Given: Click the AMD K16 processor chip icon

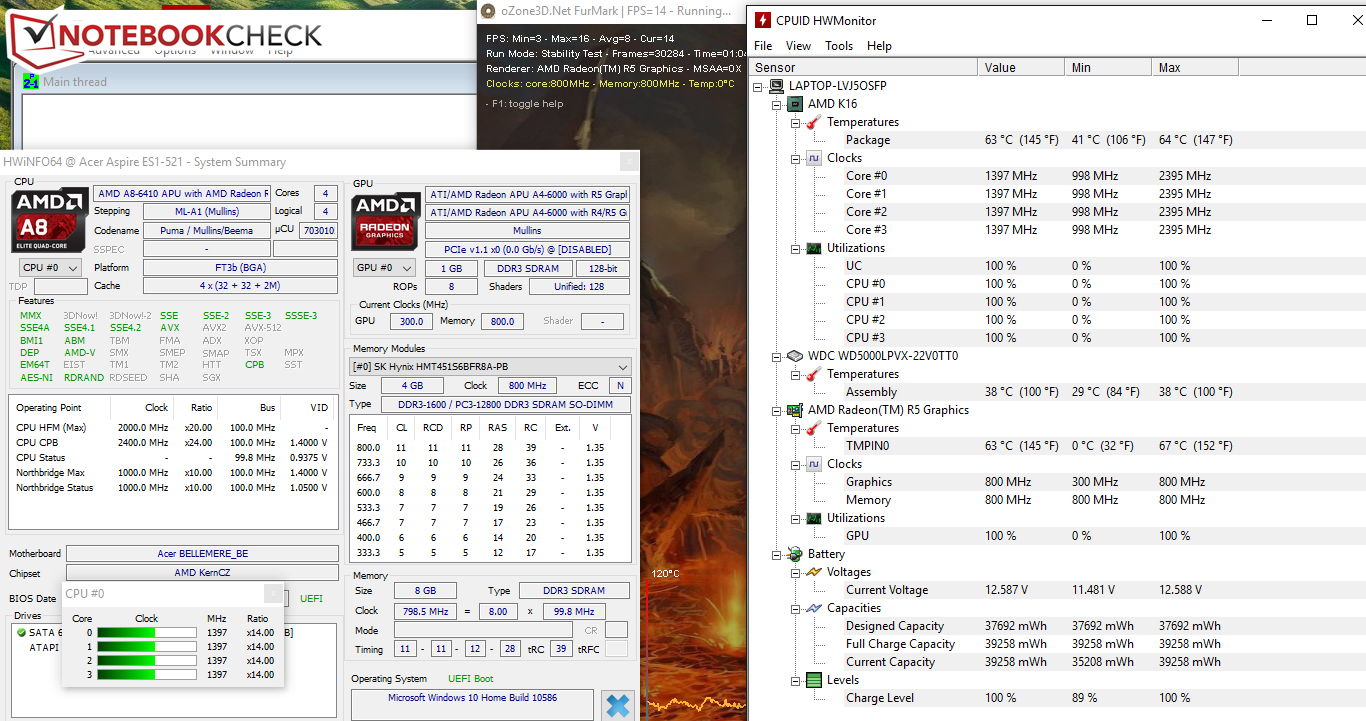Looking at the screenshot, I should (x=795, y=104).
